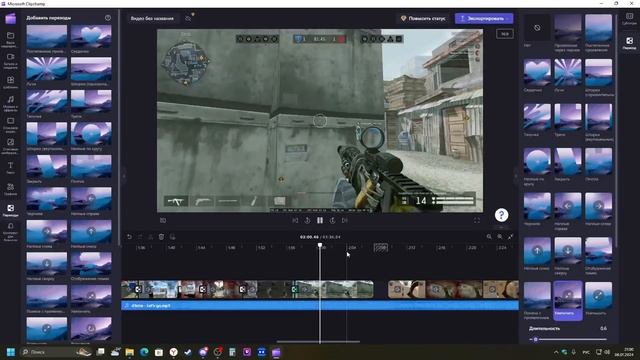Select the None transition option
Screen dimensions: 640x360
pyautogui.click(x=537, y=28)
